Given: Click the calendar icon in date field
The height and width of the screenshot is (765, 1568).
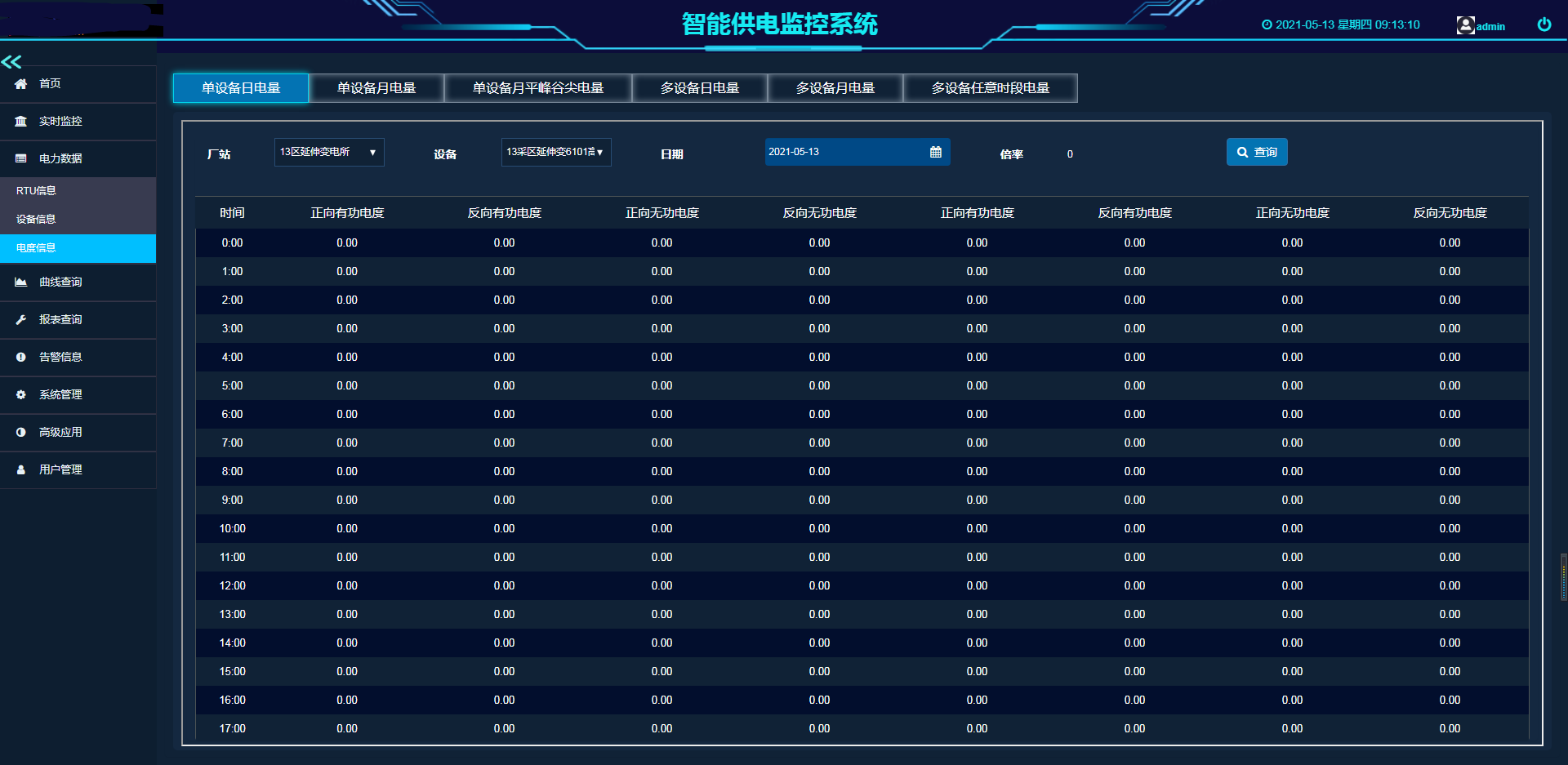Looking at the screenshot, I should [x=935, y=152].
